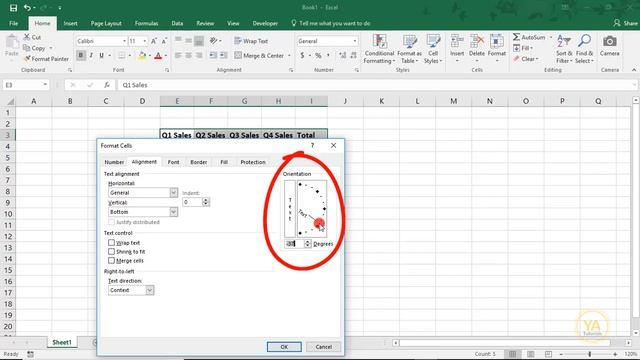Click the AutoSum sigma icon
Screen dimensions: 640x360
coord(516,37)
